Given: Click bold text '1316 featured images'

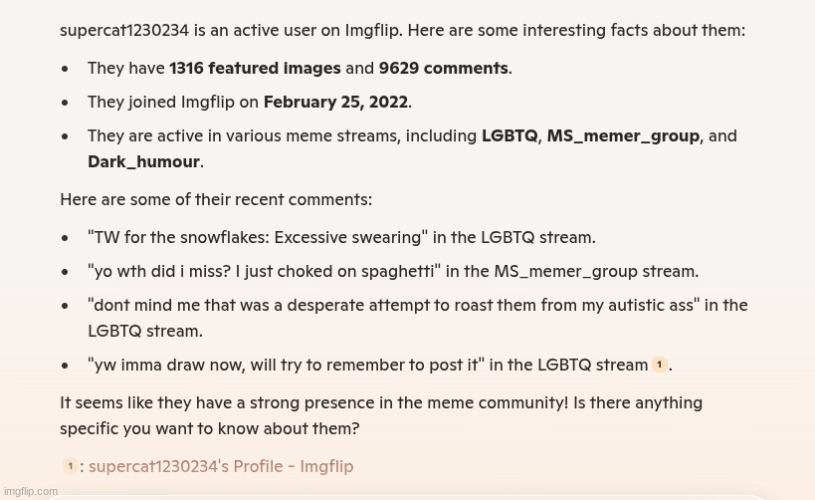Looking at the screenshot, I should pos(255,68).
